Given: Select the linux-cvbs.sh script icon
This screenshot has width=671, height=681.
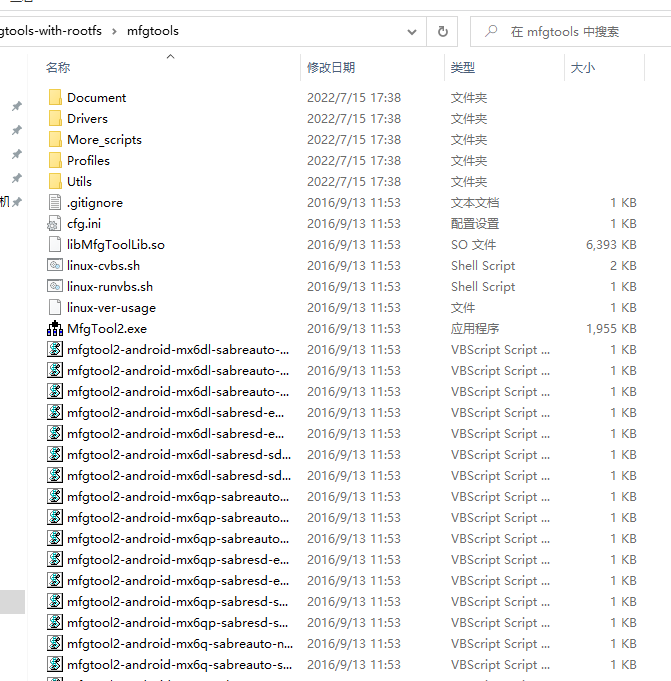Looking at the screenshot, I should tap(55, 265).
